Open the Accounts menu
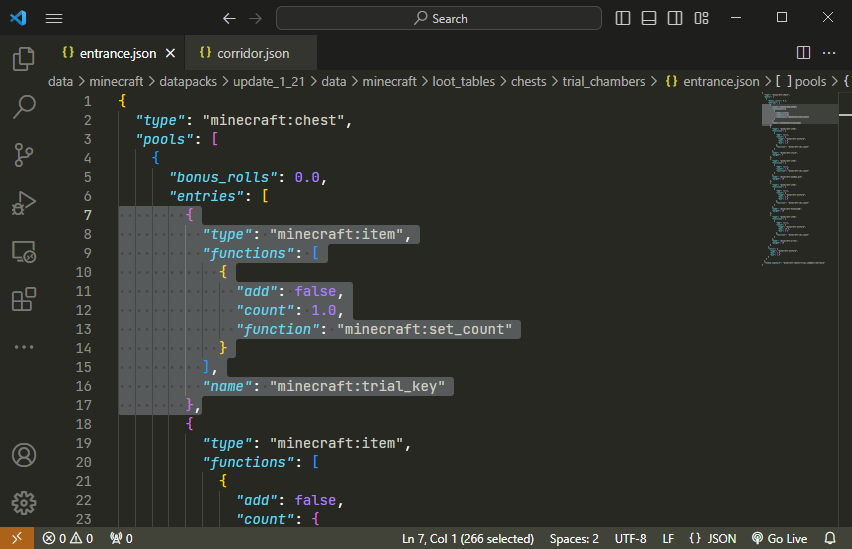 pos(24,455)
